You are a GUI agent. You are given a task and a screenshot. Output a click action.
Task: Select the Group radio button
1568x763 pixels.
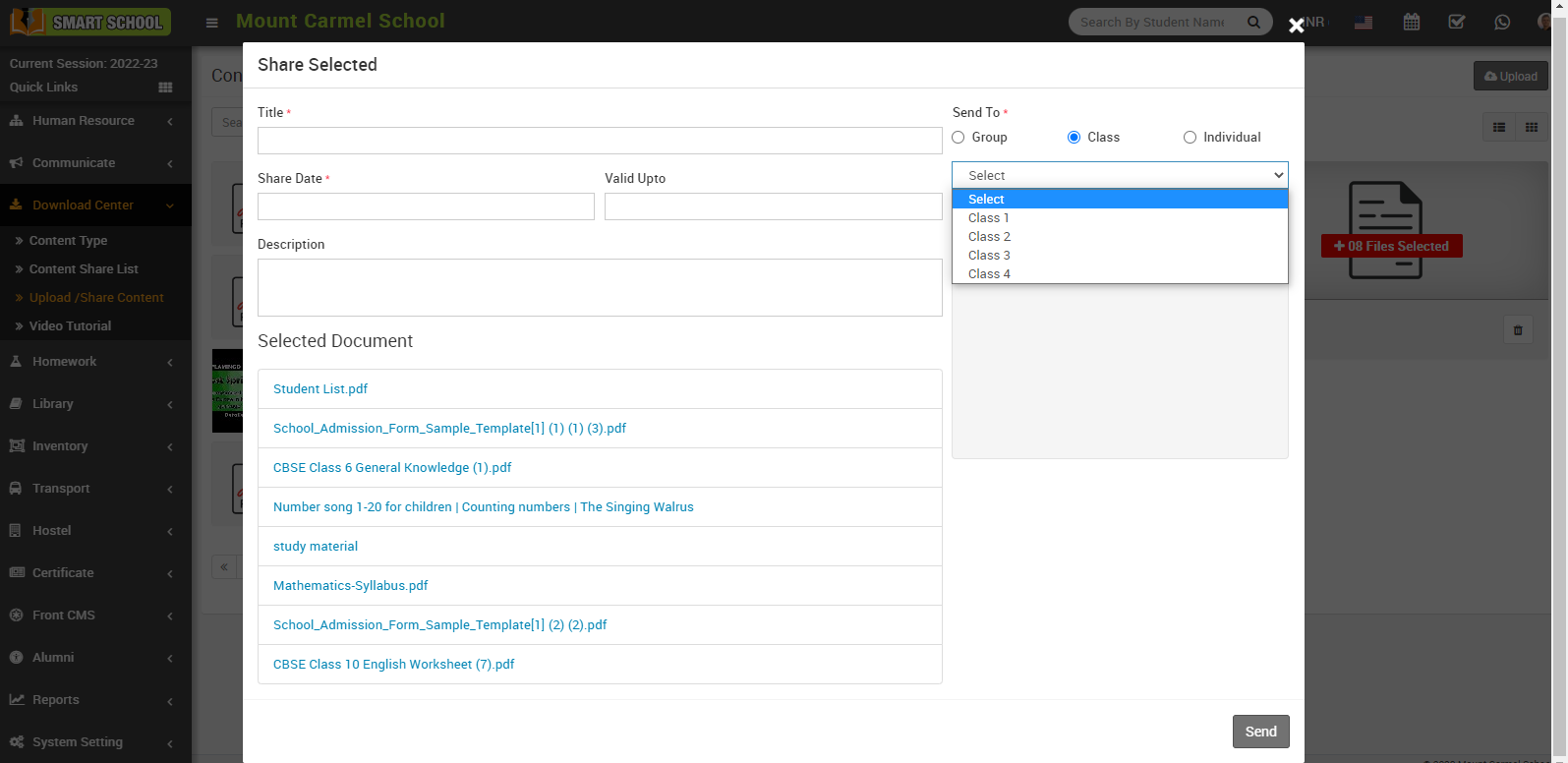tap(958, 138)
